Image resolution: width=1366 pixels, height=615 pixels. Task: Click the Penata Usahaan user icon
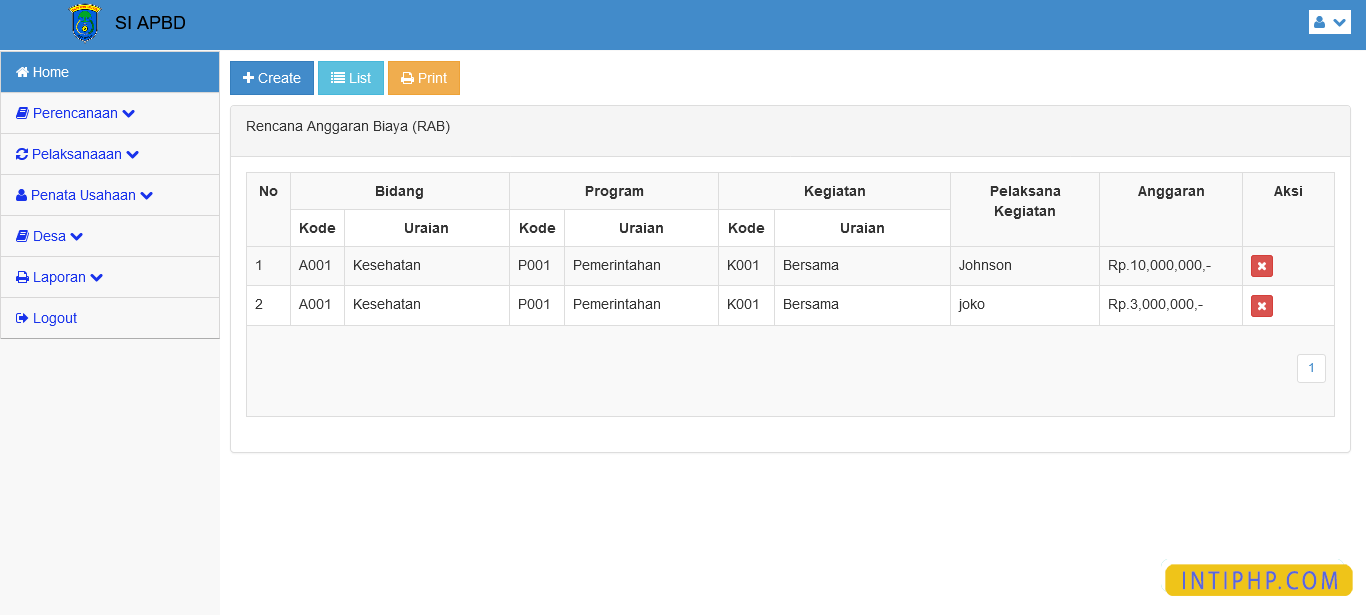pos(21,194)
